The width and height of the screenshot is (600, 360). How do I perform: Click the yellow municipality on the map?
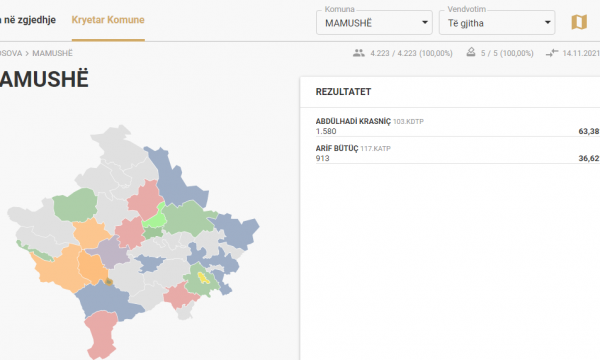[203, 278]
